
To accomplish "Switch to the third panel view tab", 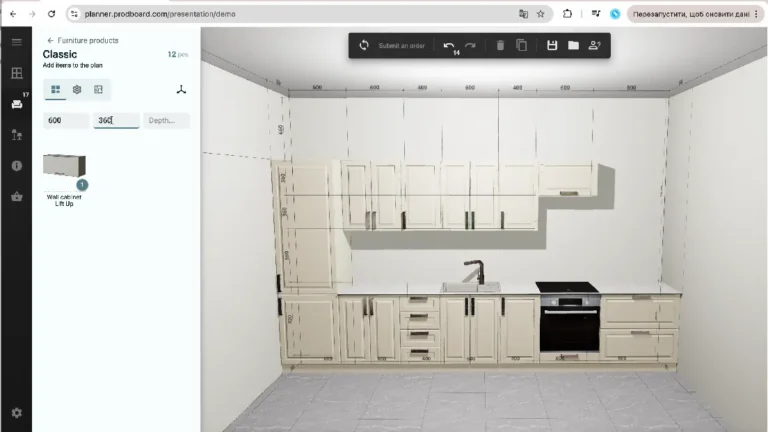I will [98, 90].
